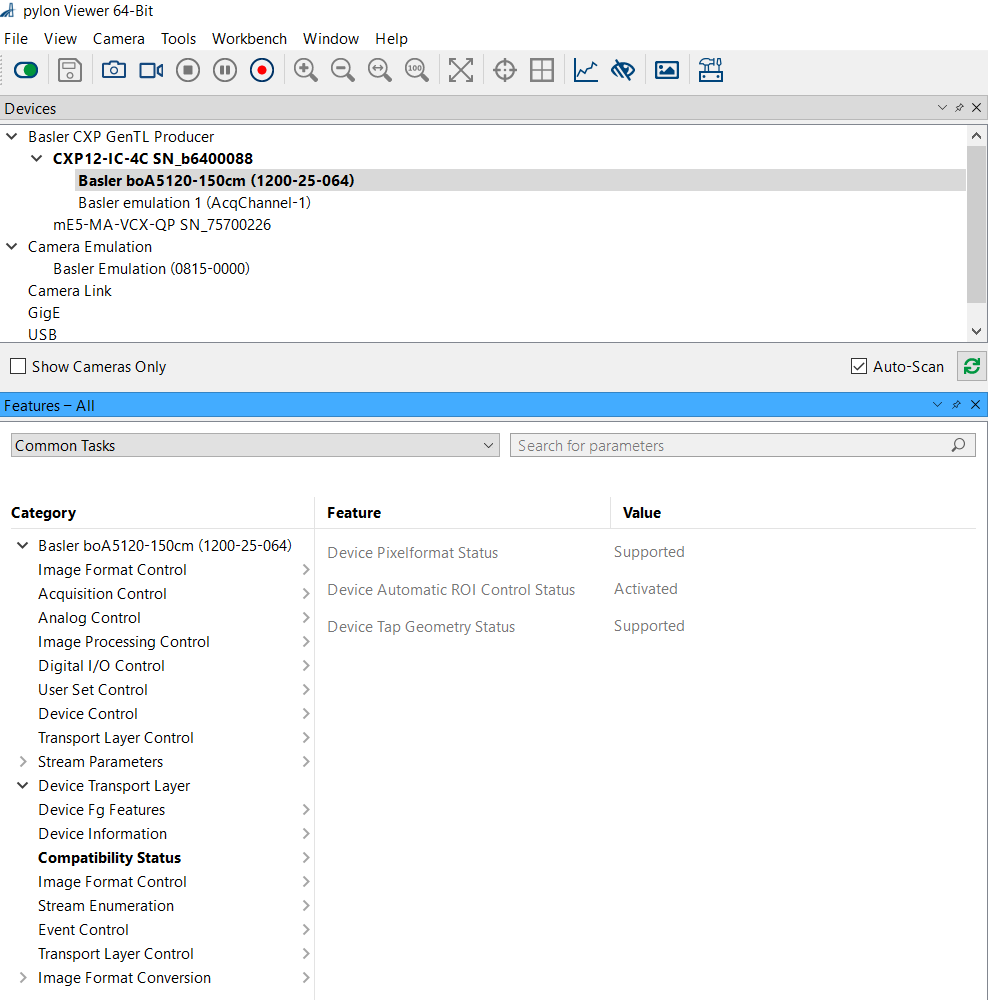988x1000 pixels.
Task: Open the Analog Control category
Action: 89,617
